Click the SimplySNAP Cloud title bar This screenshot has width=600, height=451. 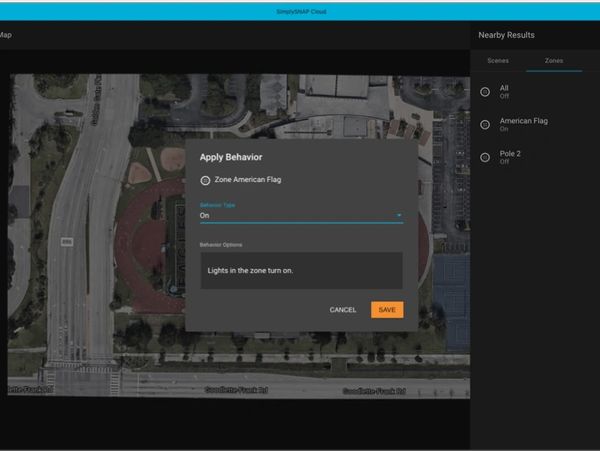pyautogui.click(x=300, y=11)
